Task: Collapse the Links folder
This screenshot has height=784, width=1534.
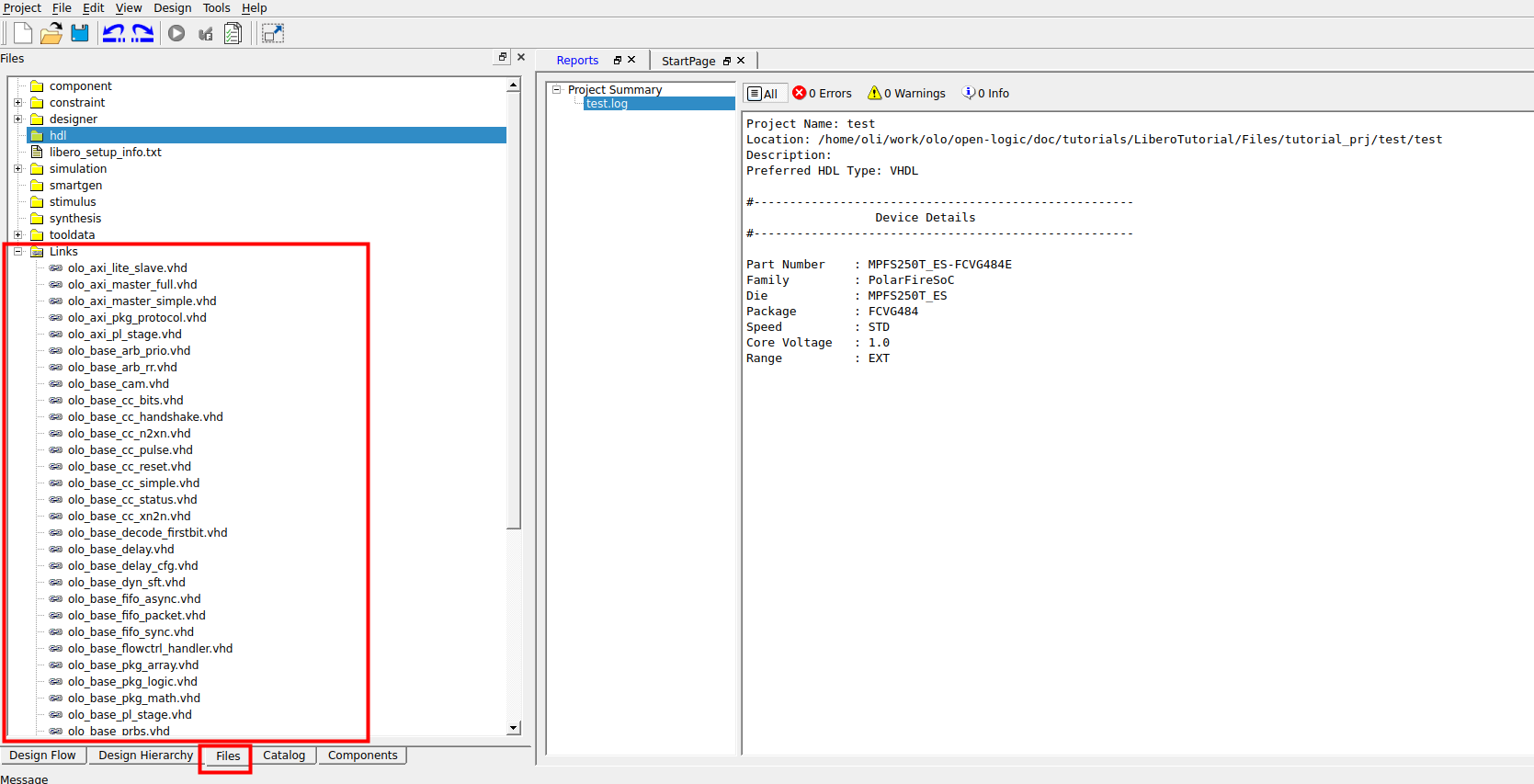Action: [17, 251]
